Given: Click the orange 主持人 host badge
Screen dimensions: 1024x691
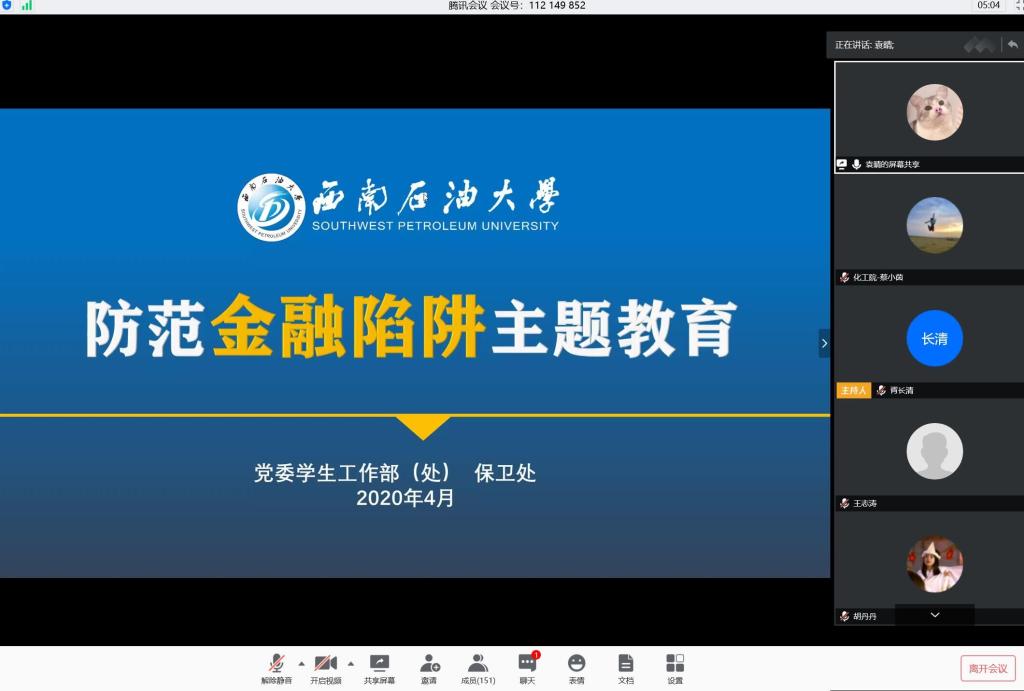Looking at the screenshot, I should (853, 390).
